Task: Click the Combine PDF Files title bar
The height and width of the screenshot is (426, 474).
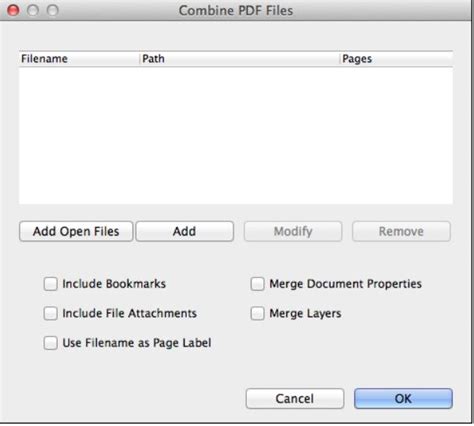Action: pos(236,10)
